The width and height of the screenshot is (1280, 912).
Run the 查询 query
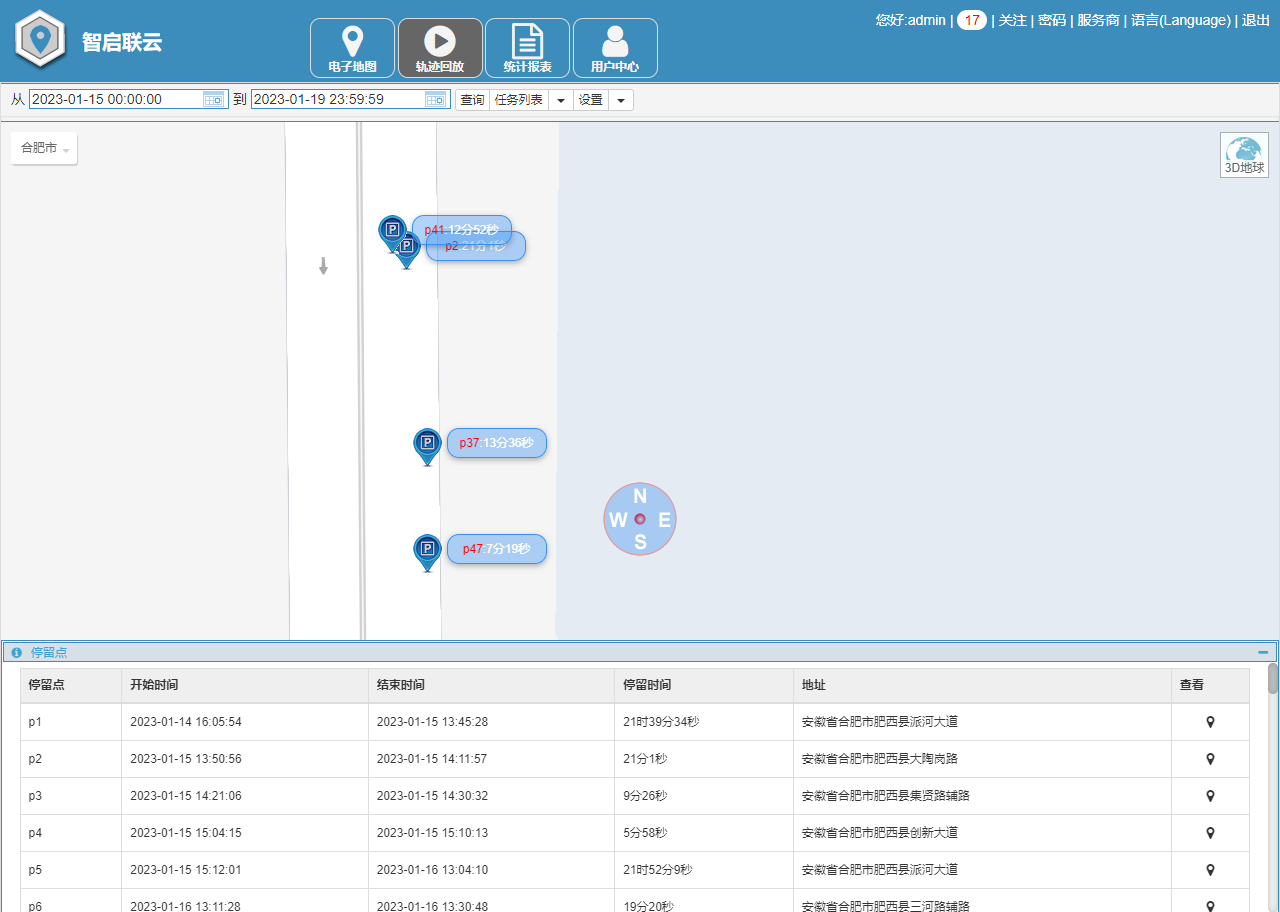471,99
